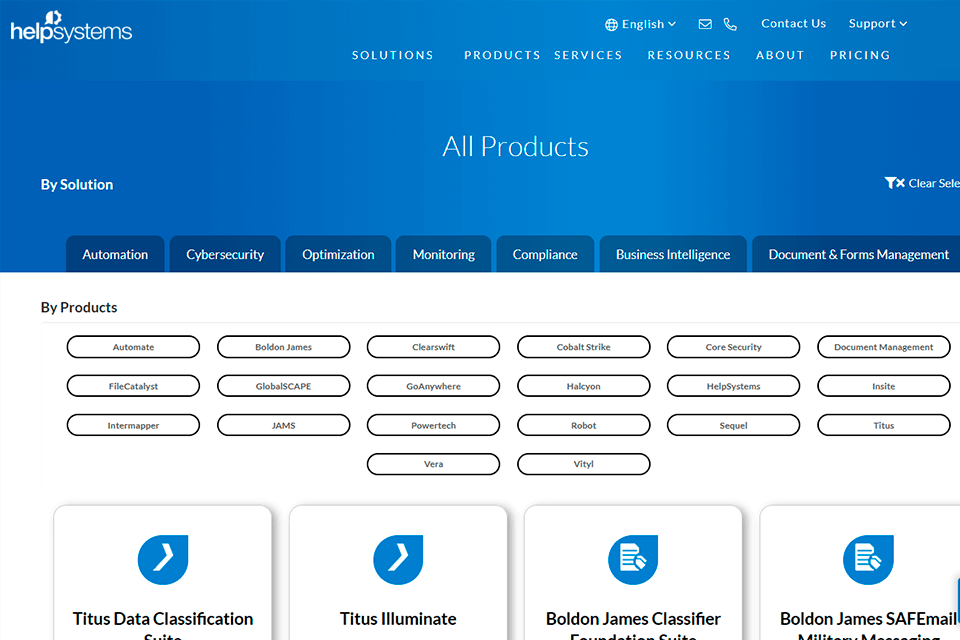Select the Automation solution tab
Viewport: 960px width, 640px height.
click(x=115, y=254)
